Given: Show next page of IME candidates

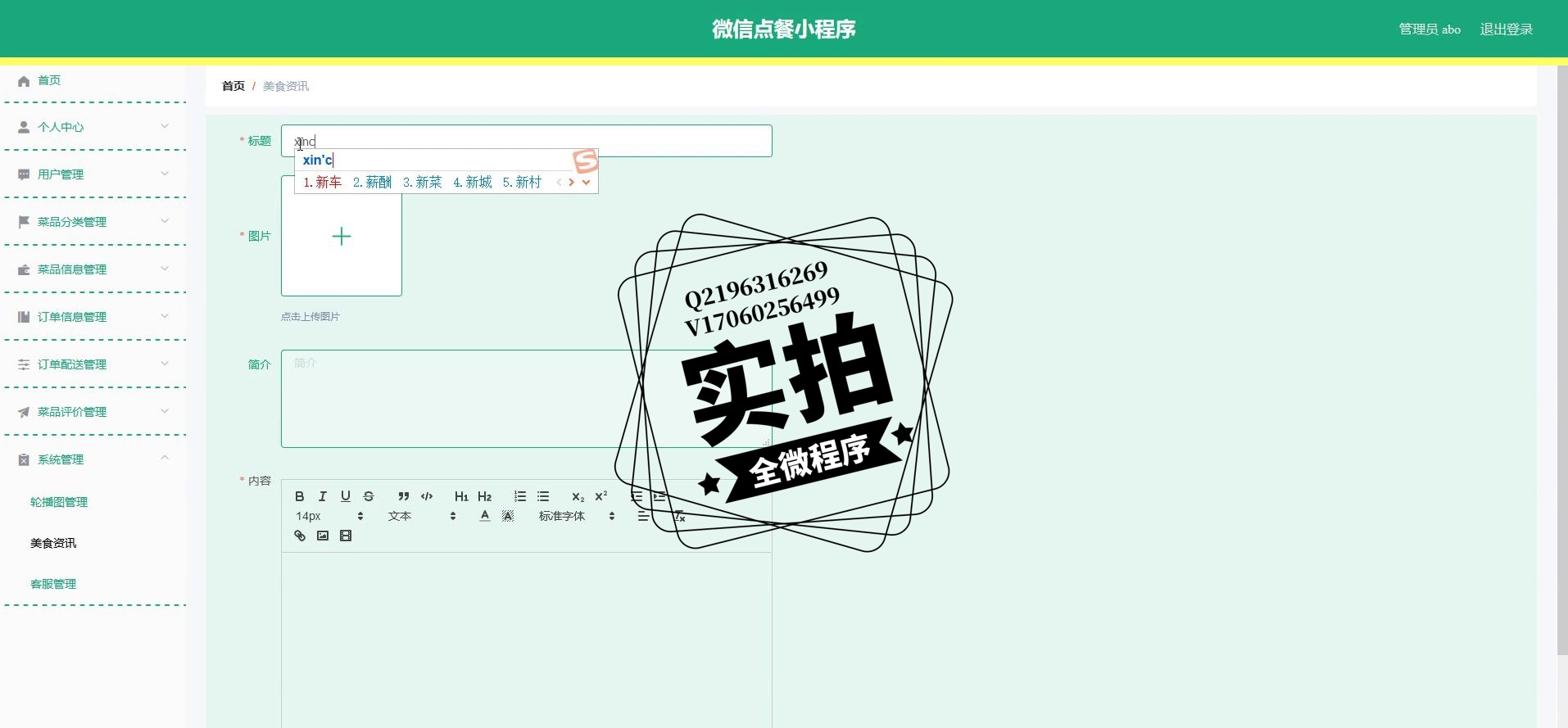Looking at the screenshot, I should point(571,183).
